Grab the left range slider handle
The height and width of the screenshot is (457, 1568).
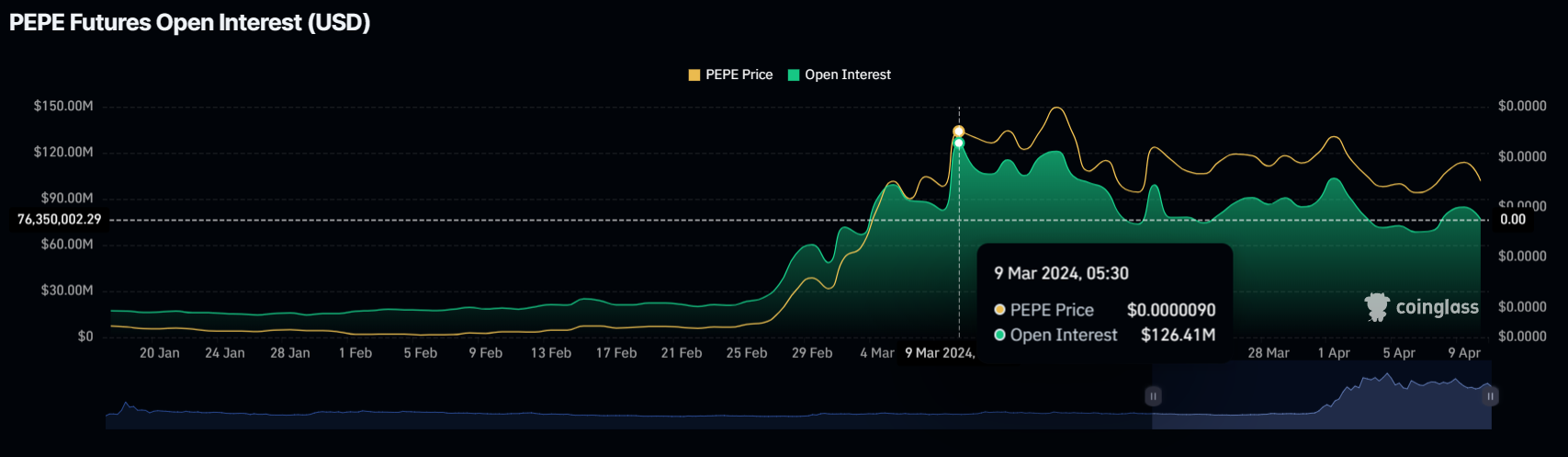[1153, 396]
